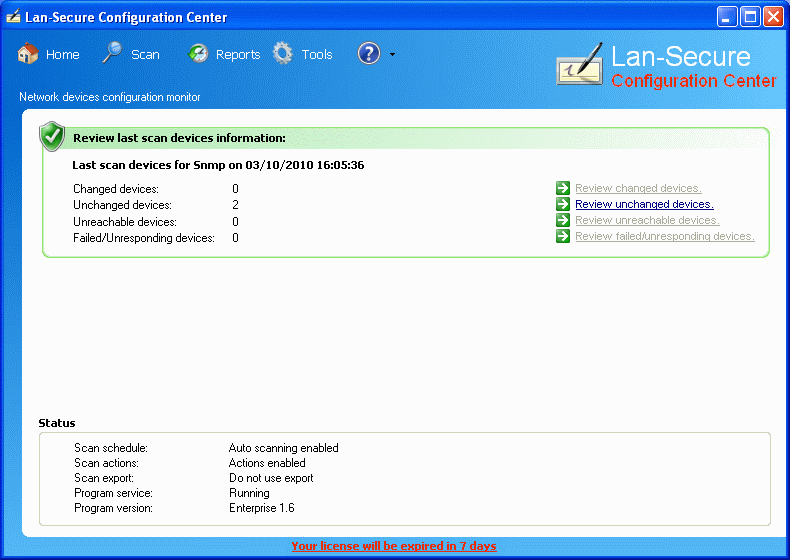The width and height of the screenshot is (790, 560).
Task: Click the green shield checkmark icon
Action: coord(52,136)
